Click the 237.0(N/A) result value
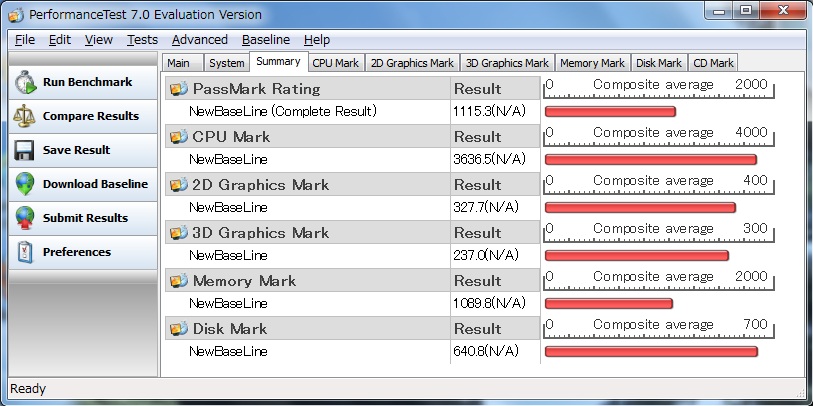Viewport: 813px width, 406px height. [x=486, y=256]
